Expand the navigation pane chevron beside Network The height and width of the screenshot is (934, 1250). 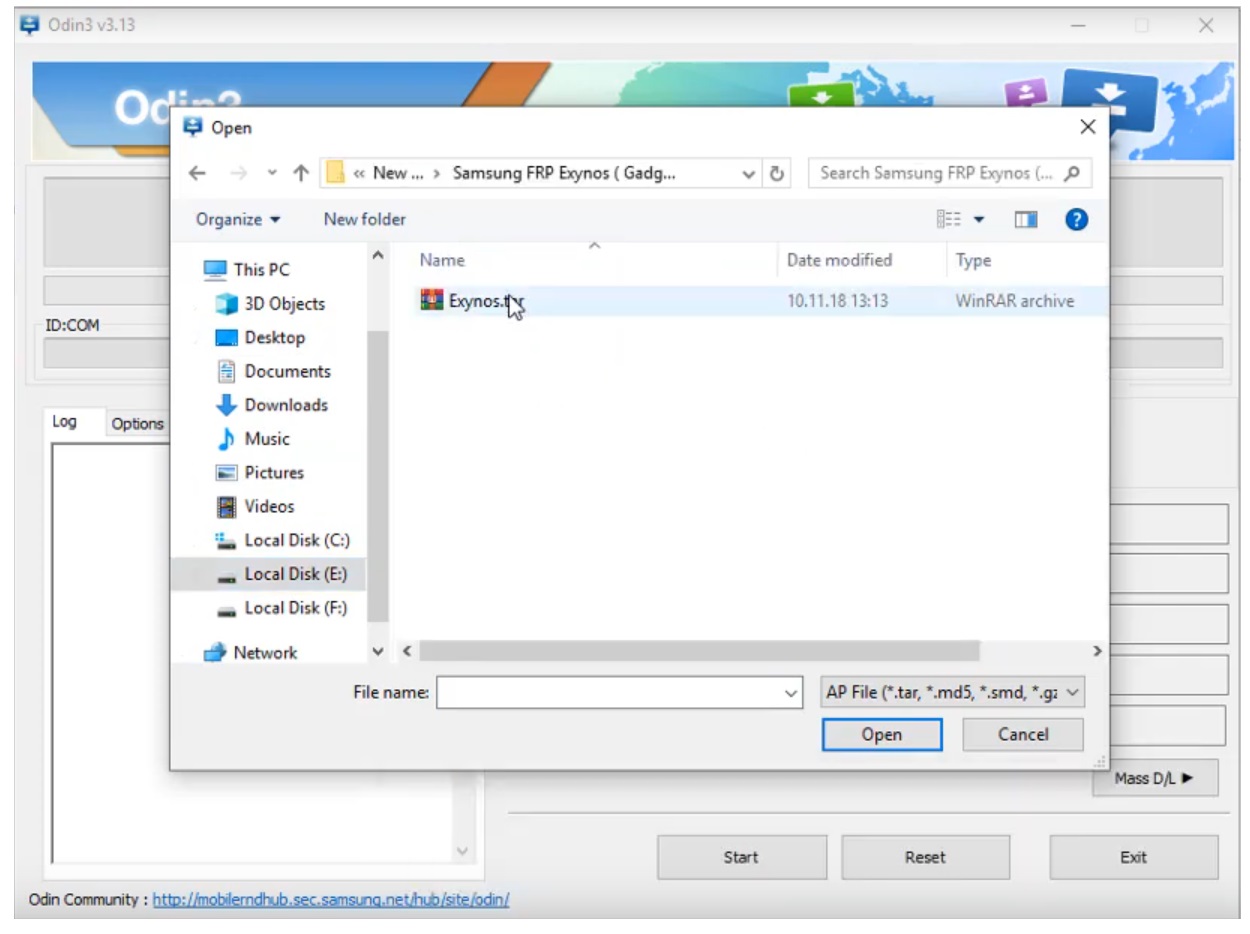(x=378, y=652)
